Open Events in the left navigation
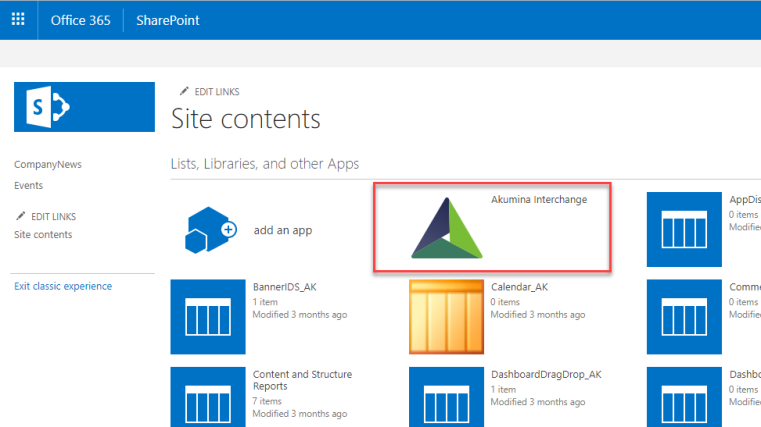Image resolution: width=761 pixels, height=427 pixels. coord(28,185)
